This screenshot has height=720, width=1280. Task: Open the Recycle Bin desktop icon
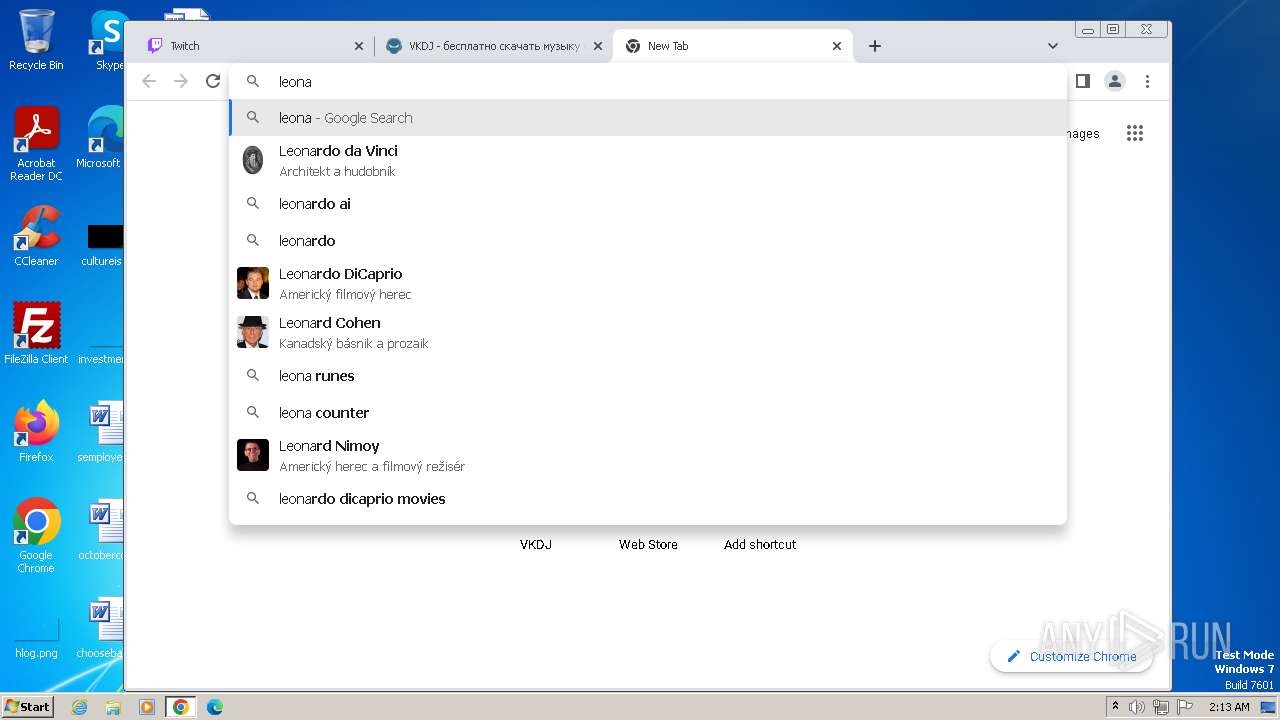pyautogui.click(x=36, y=40)
